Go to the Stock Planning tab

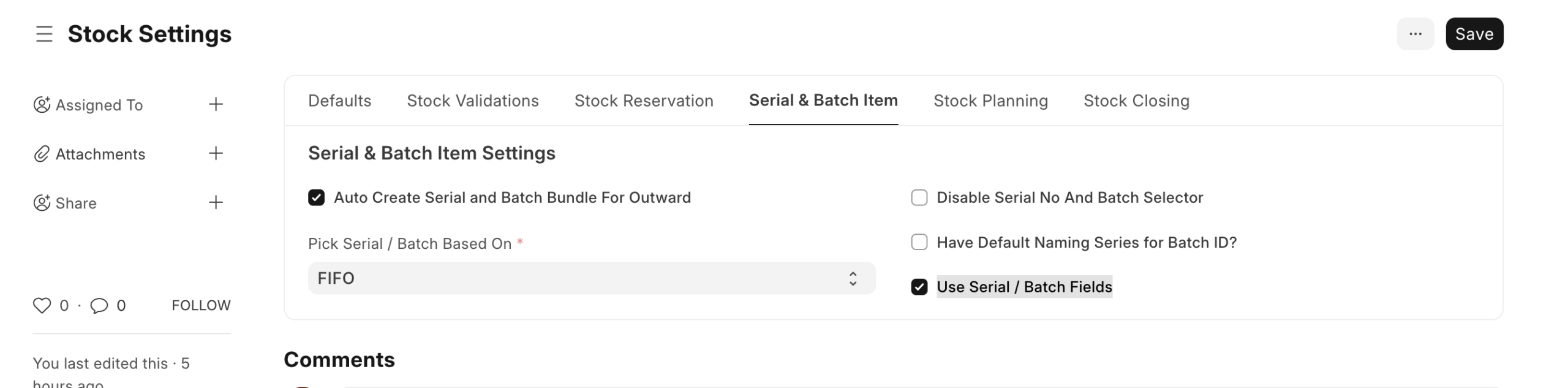point(990,101)
